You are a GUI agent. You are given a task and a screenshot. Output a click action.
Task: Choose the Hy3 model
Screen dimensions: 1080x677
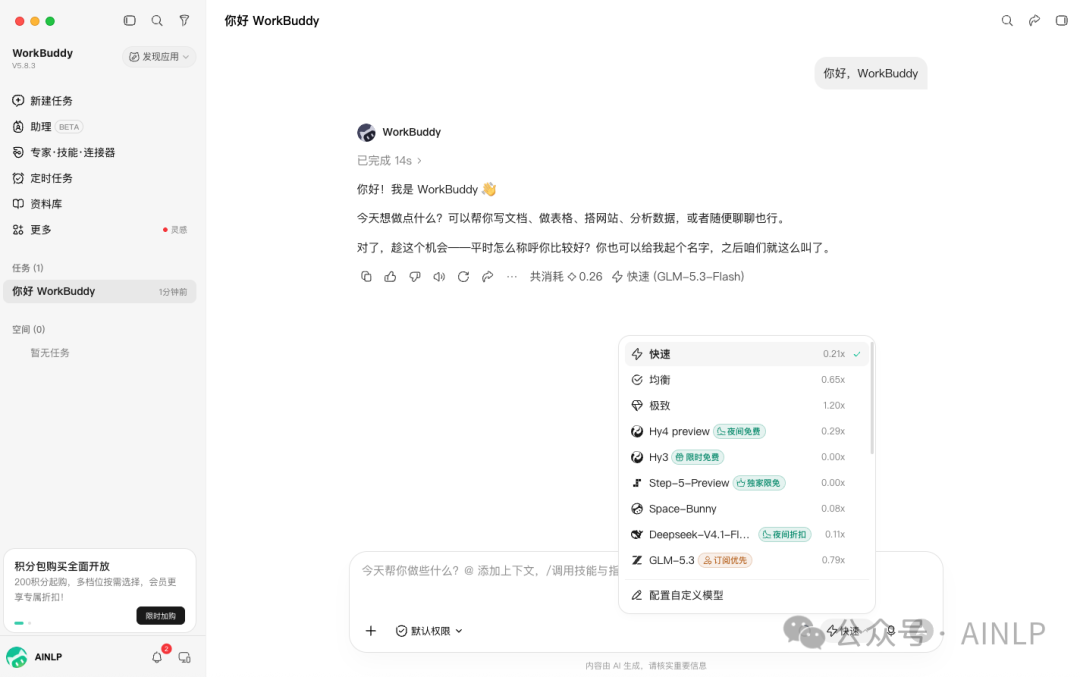747,457
